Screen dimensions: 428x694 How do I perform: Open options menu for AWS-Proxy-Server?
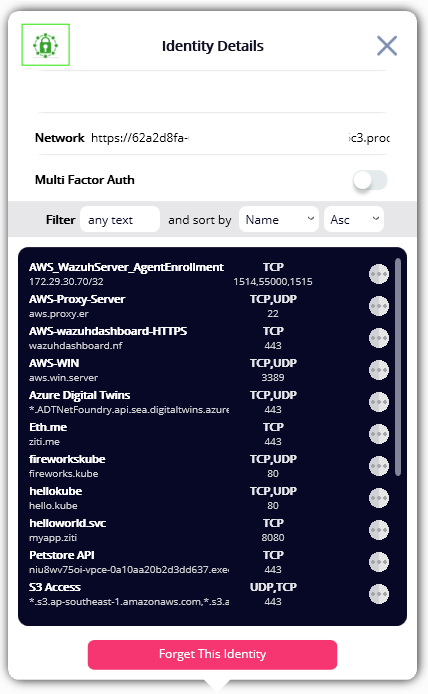pos(379,306)
